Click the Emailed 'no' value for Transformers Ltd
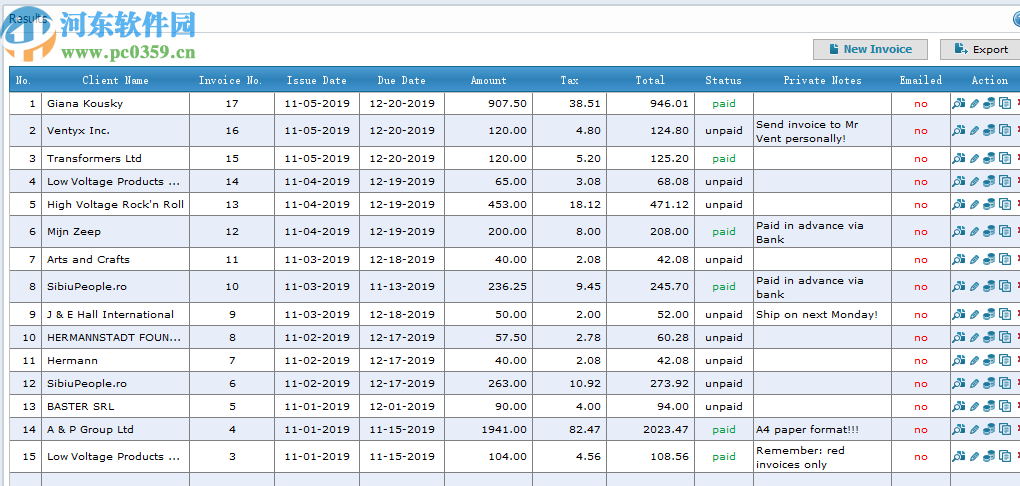The image size is (1020, 486). [920, 158]
